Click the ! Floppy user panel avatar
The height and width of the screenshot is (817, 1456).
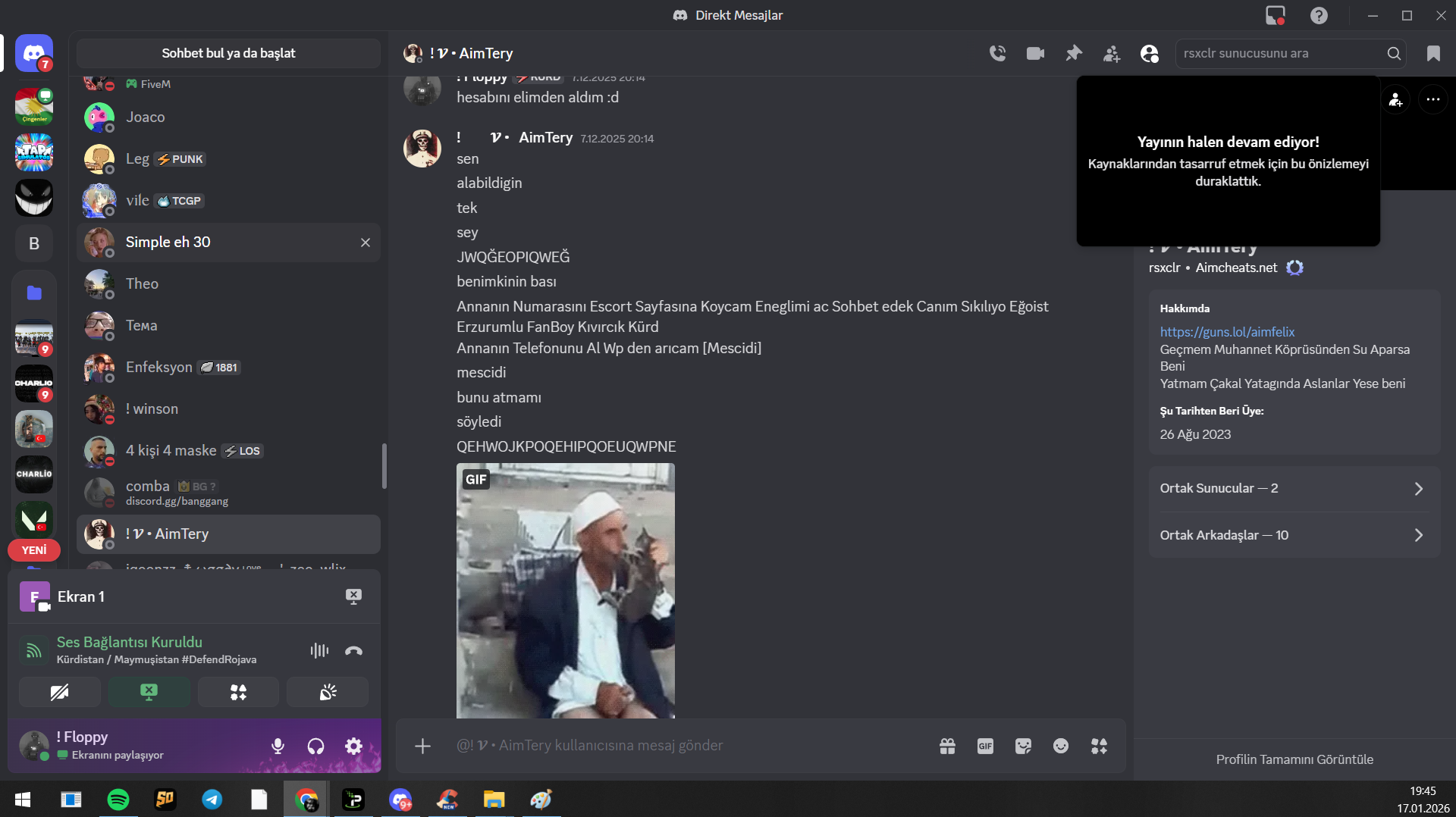[x=34, y=746]
